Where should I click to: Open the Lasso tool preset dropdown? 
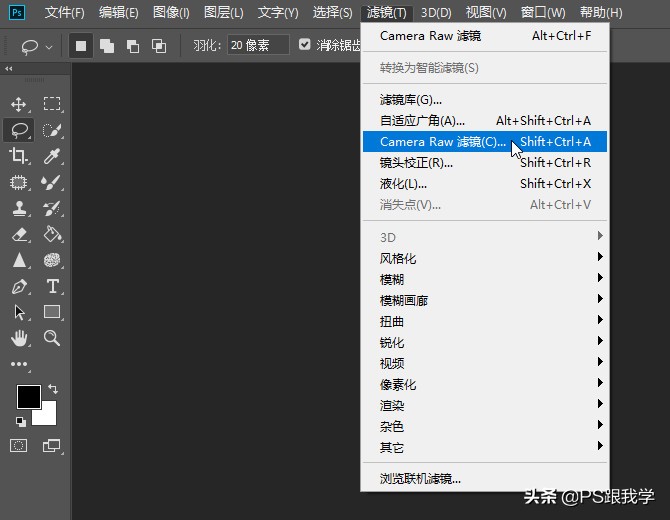coord(49,47)
